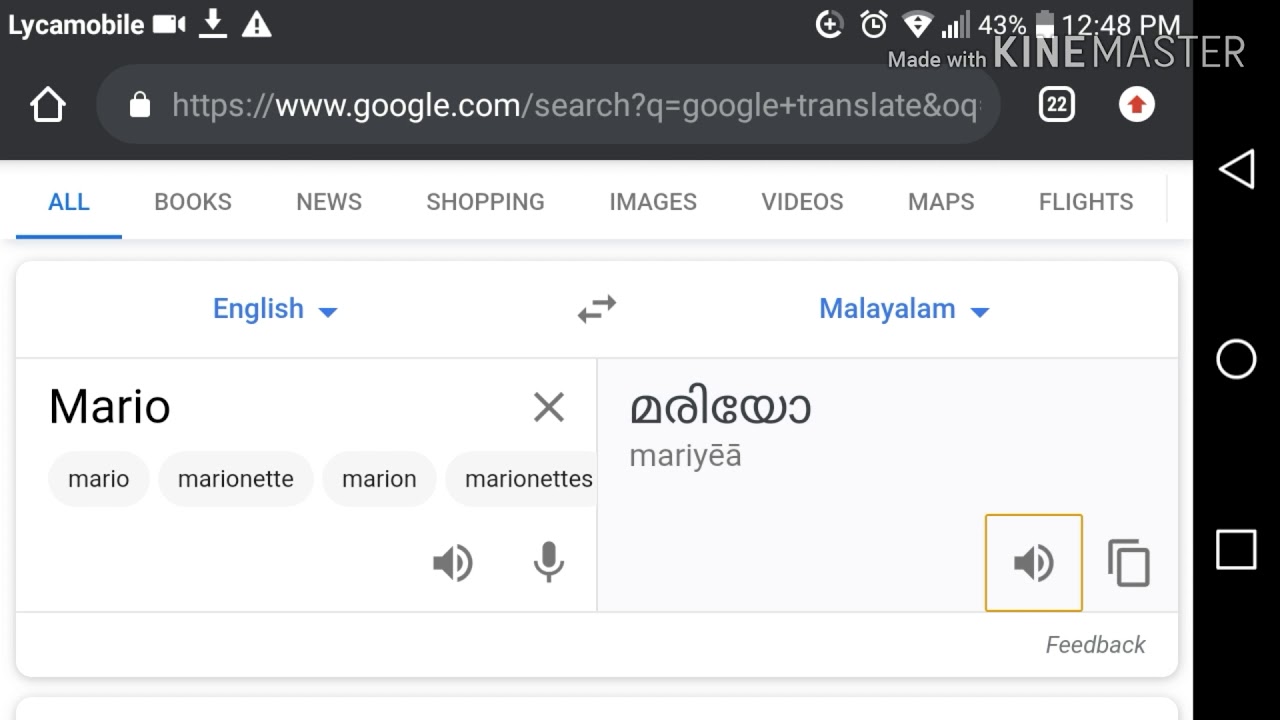Choose the marion suggestion chip
Image resolution: width=1280 pixels, height=720 pixels.
[x=379, y=479]
